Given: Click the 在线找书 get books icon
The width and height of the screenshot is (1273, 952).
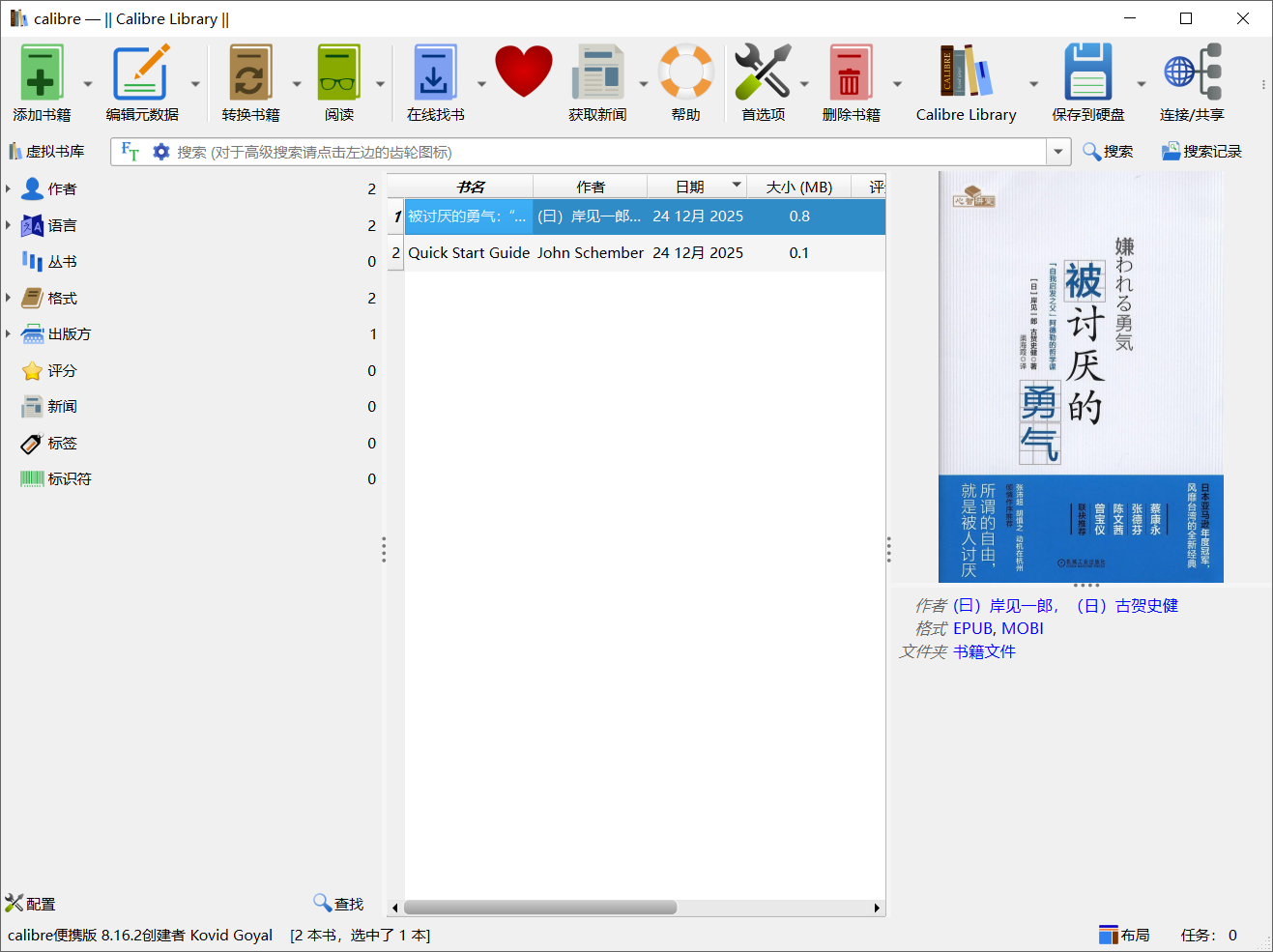Looking at the screenshot, I should coord(435,72).
